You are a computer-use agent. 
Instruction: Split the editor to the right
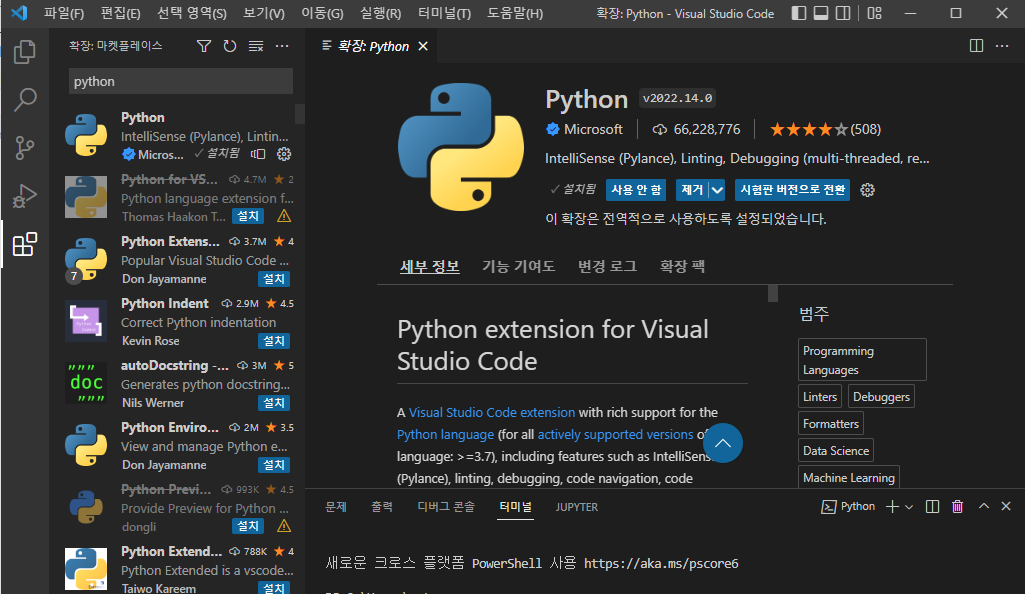[976, 46]
